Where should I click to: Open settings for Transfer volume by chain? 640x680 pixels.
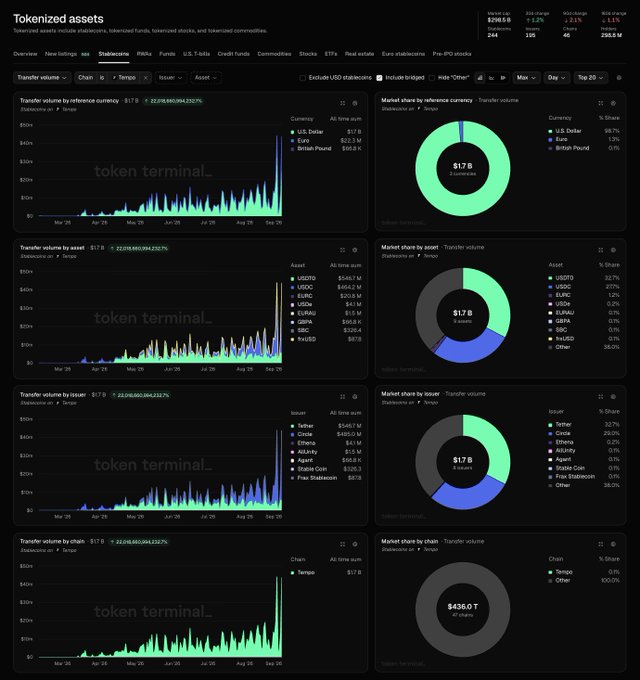(x=355, y=544)
